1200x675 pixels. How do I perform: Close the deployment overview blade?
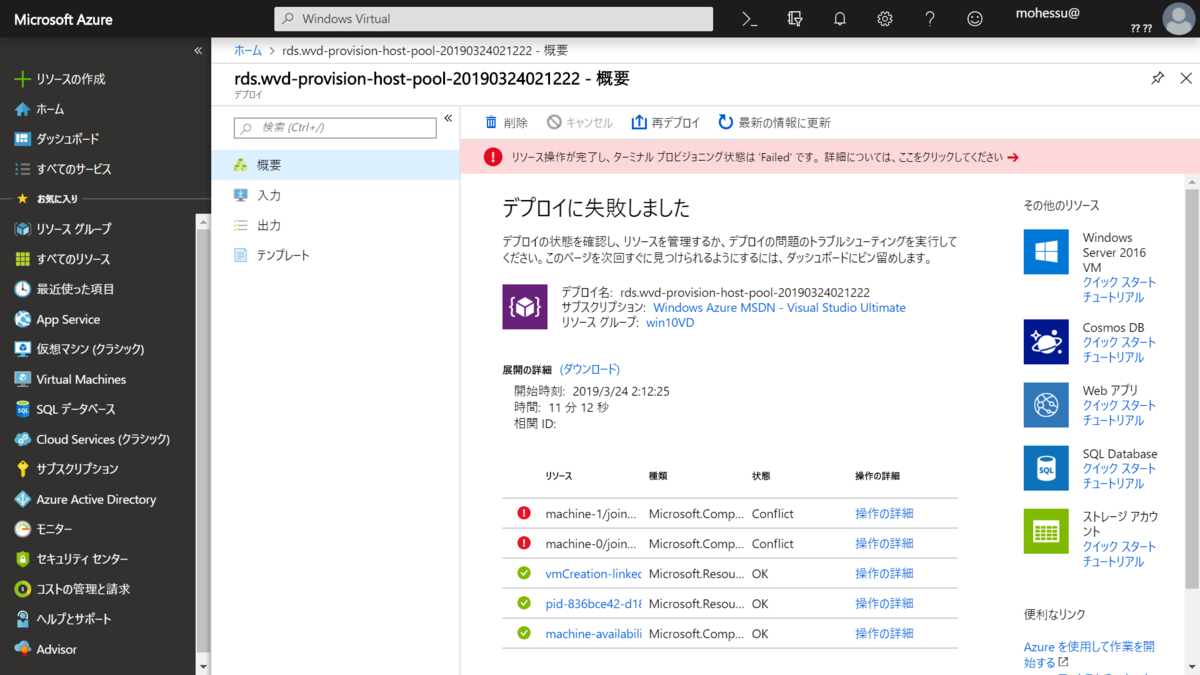(1186, 78)
